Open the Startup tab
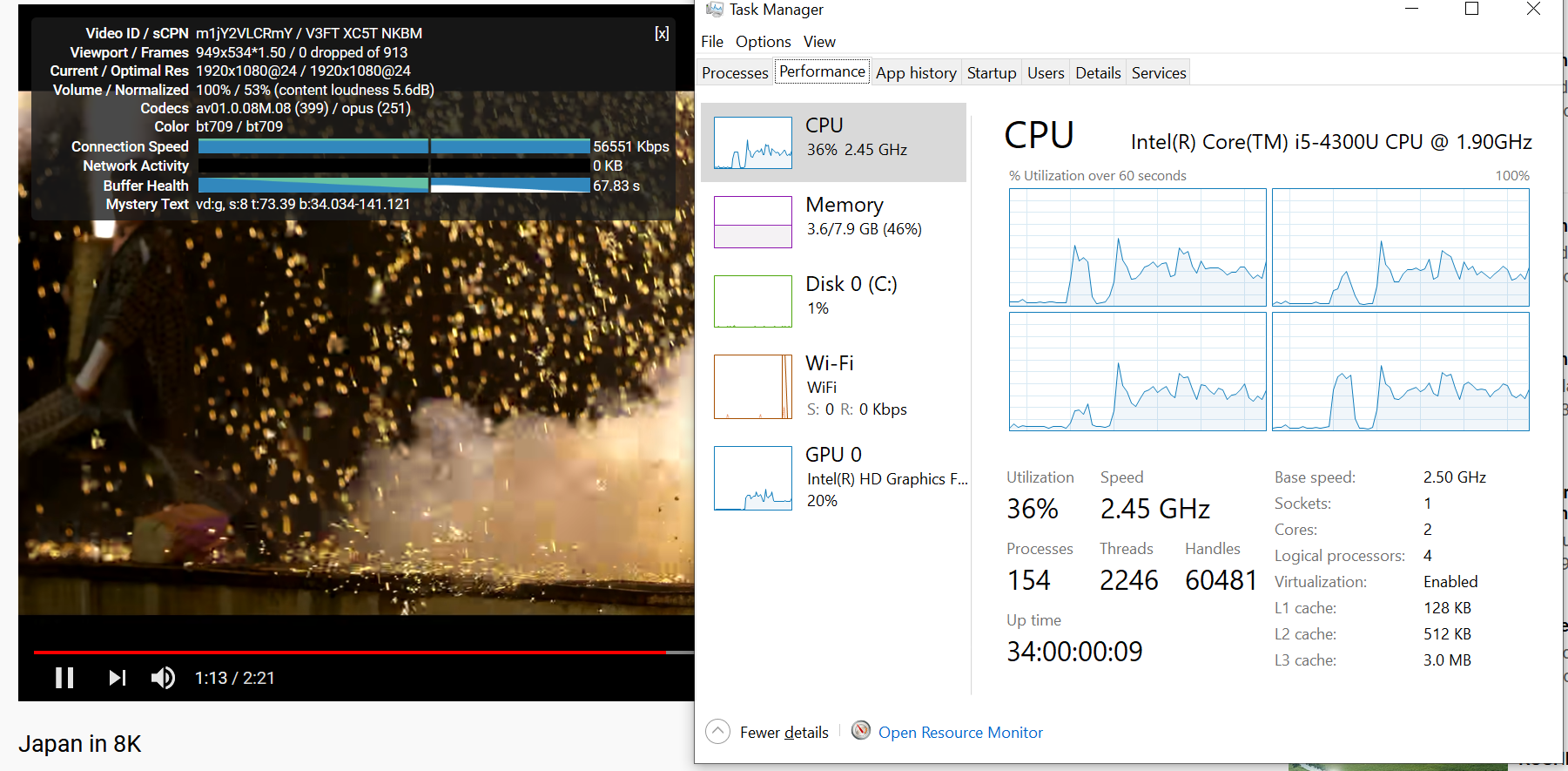The height and width of the screenshot is (771, 1568). (x=992, y=73)
